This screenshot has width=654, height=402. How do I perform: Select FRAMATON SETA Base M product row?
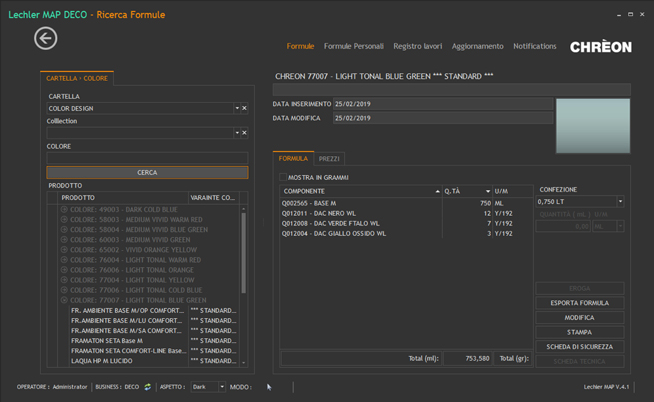click(153, 341)
